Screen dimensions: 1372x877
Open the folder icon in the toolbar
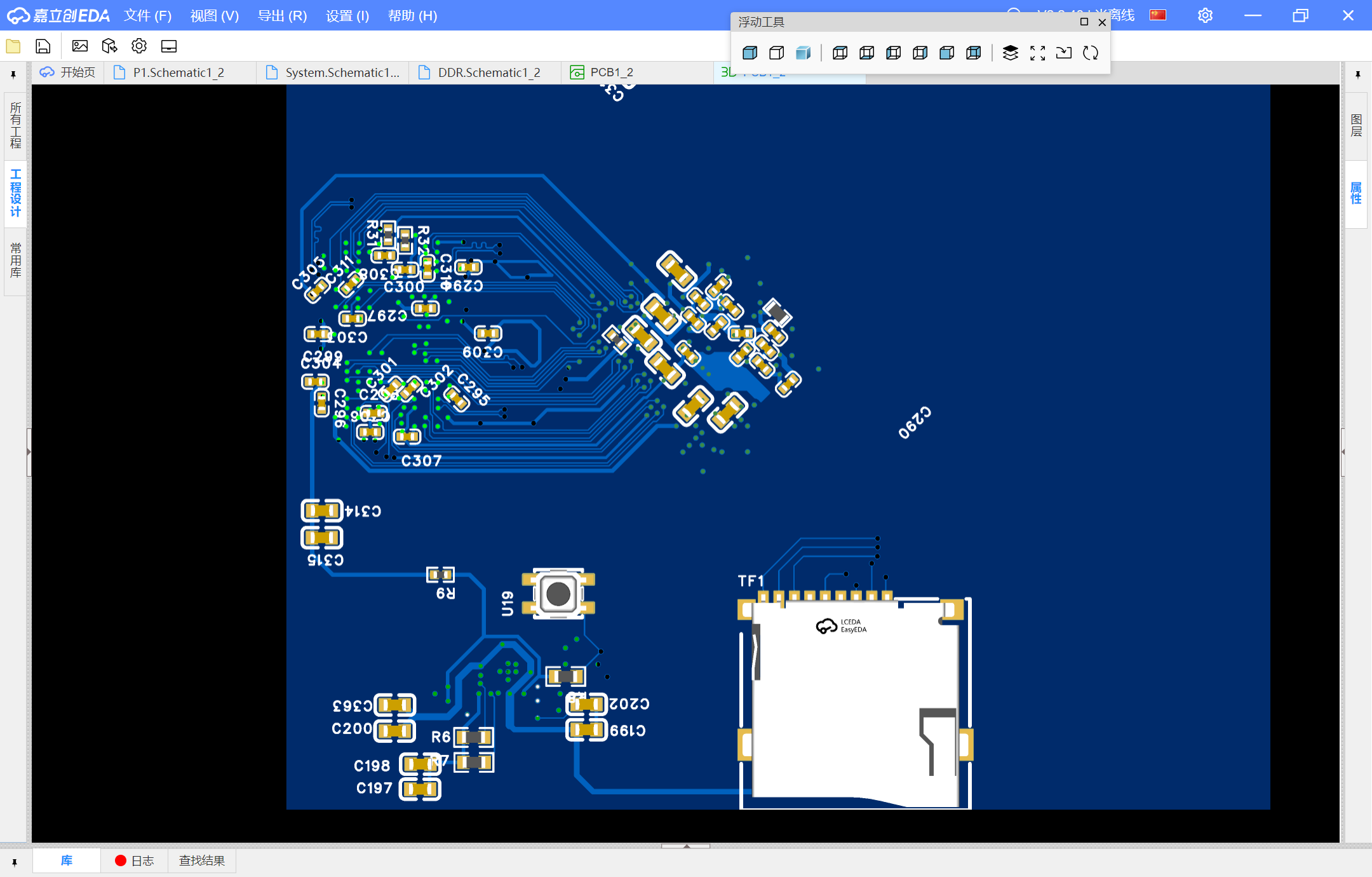coord(13,46)
